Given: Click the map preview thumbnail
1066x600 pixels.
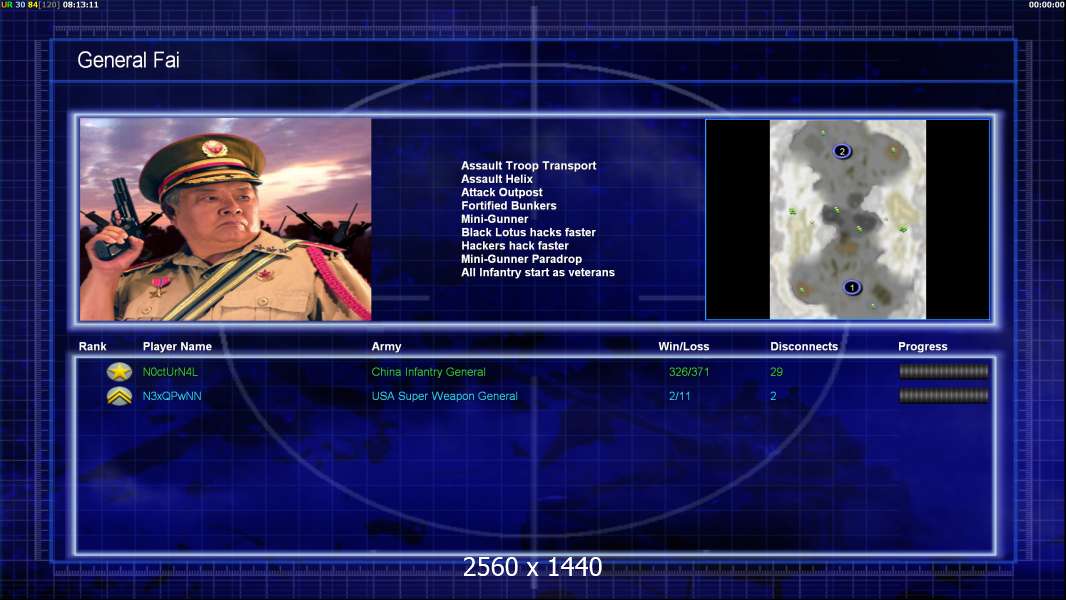Looking at the screenshot, I should (x=848, y=219).
